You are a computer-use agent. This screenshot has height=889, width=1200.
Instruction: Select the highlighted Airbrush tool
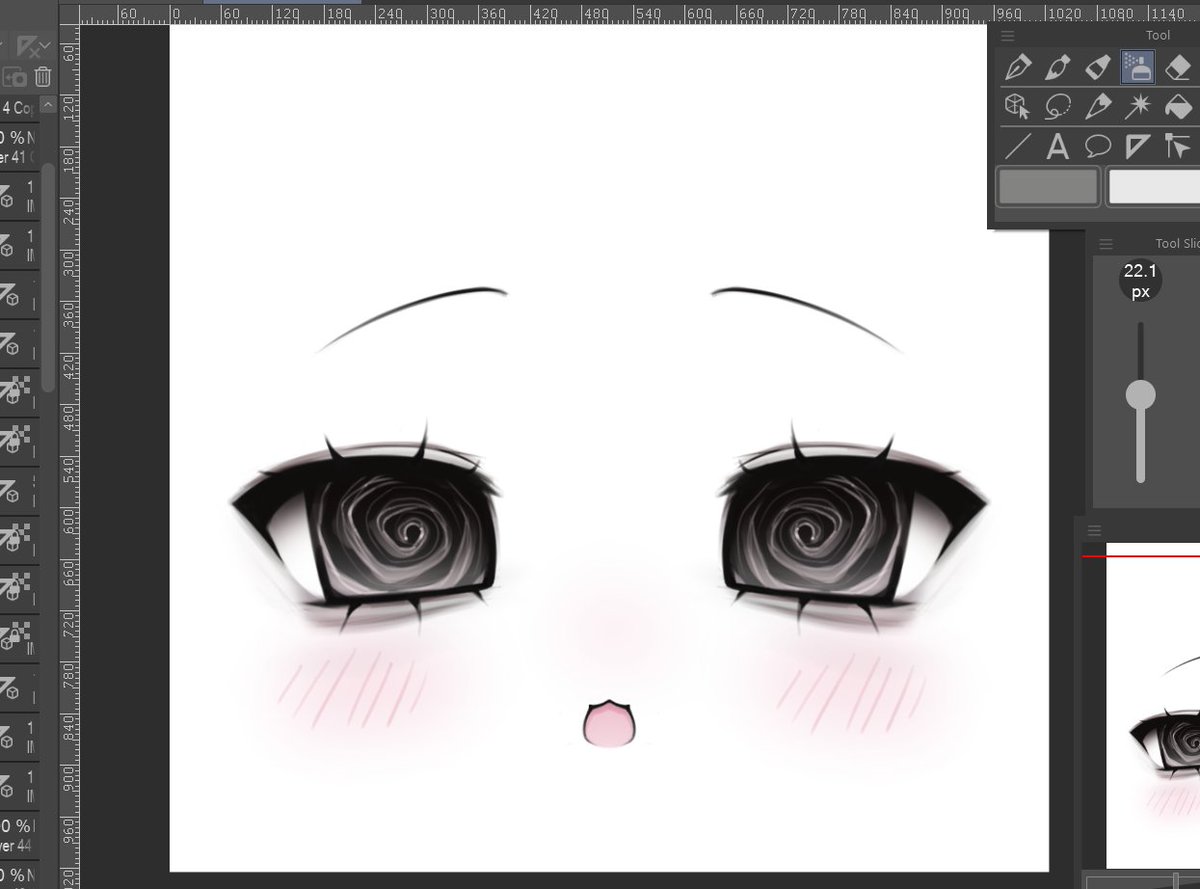[x=1138, y=67]
